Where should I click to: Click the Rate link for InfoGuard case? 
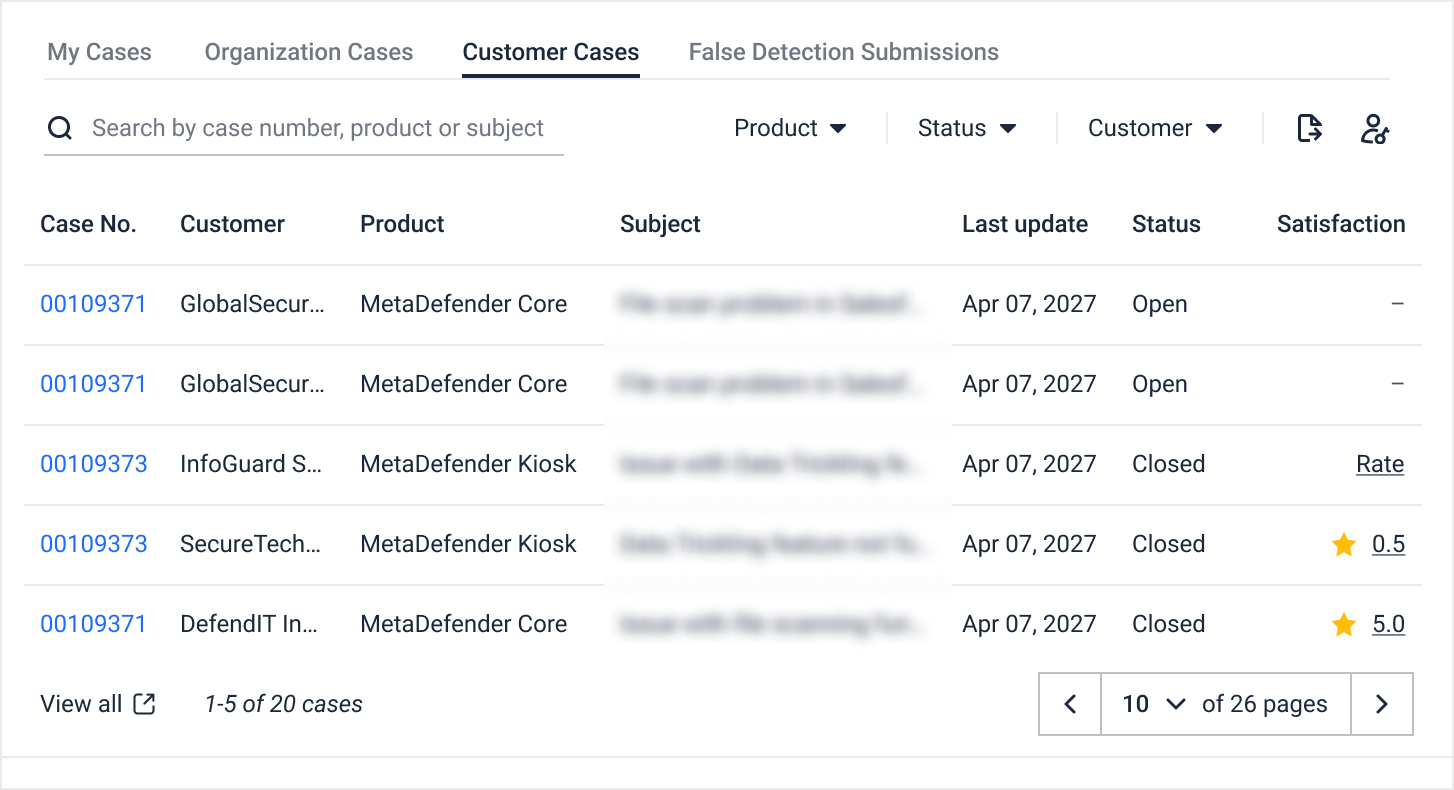click(1380, 464)
